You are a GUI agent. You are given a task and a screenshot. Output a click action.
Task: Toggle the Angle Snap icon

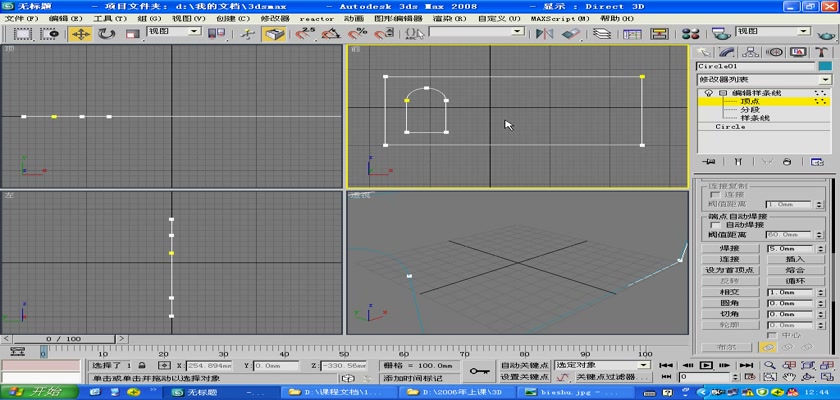pos(331,34)
